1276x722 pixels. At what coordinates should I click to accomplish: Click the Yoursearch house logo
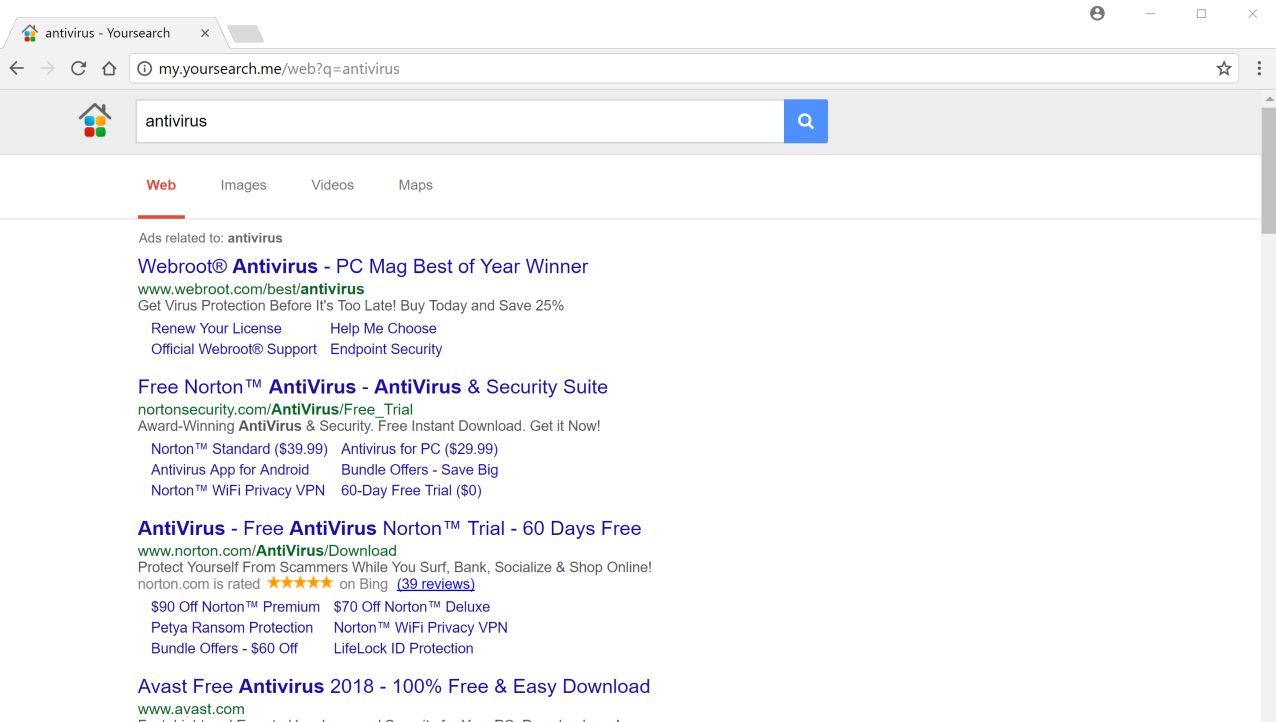[x=95, y=121]
